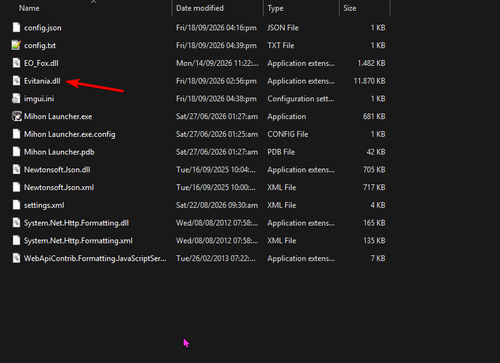Click the Application type cell of Mihon Launcher.exe
This screenshot has height=363, width=500.
tap(287, 116)
